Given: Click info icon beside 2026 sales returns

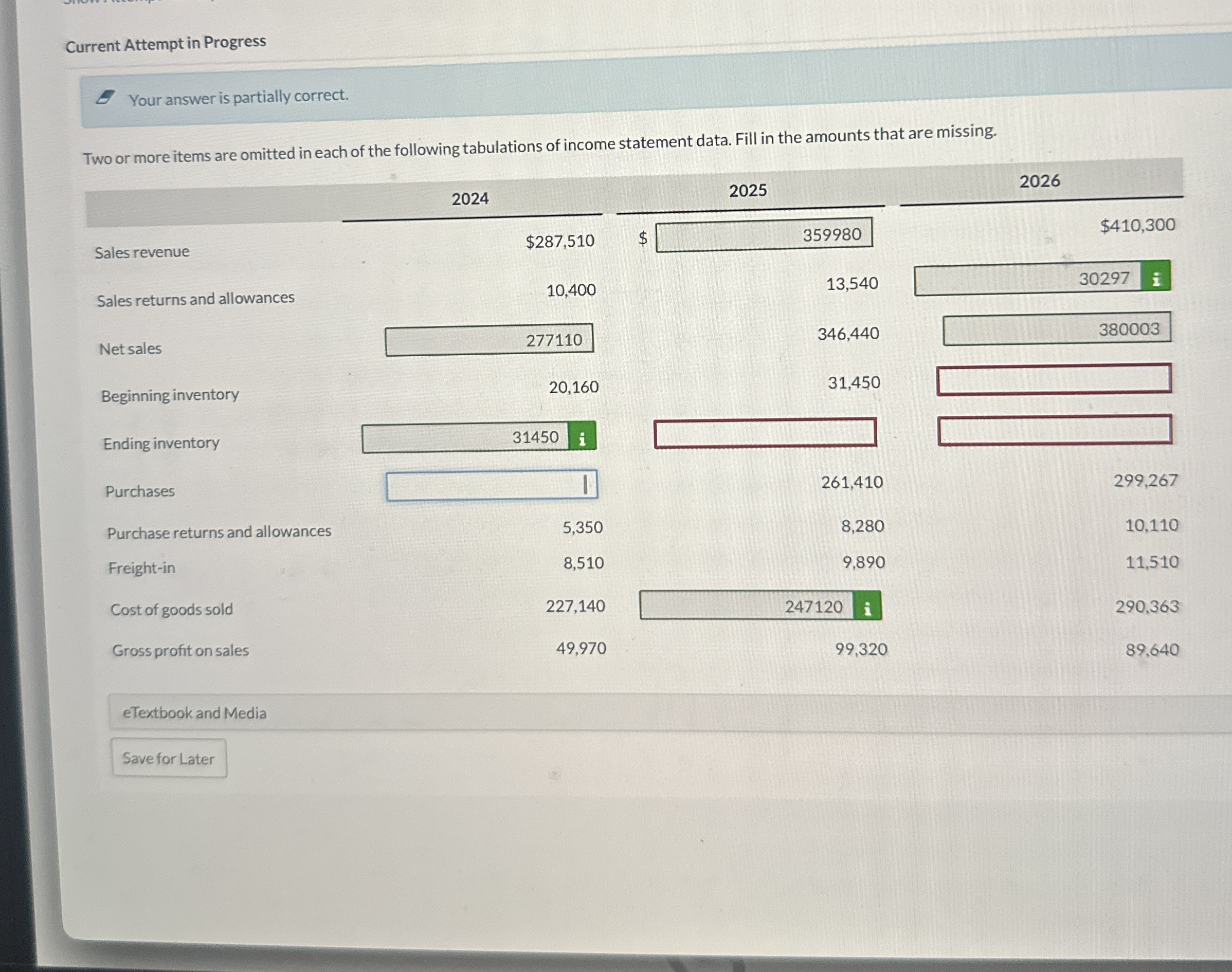Looking at the screenshot, I should 1156,277.
